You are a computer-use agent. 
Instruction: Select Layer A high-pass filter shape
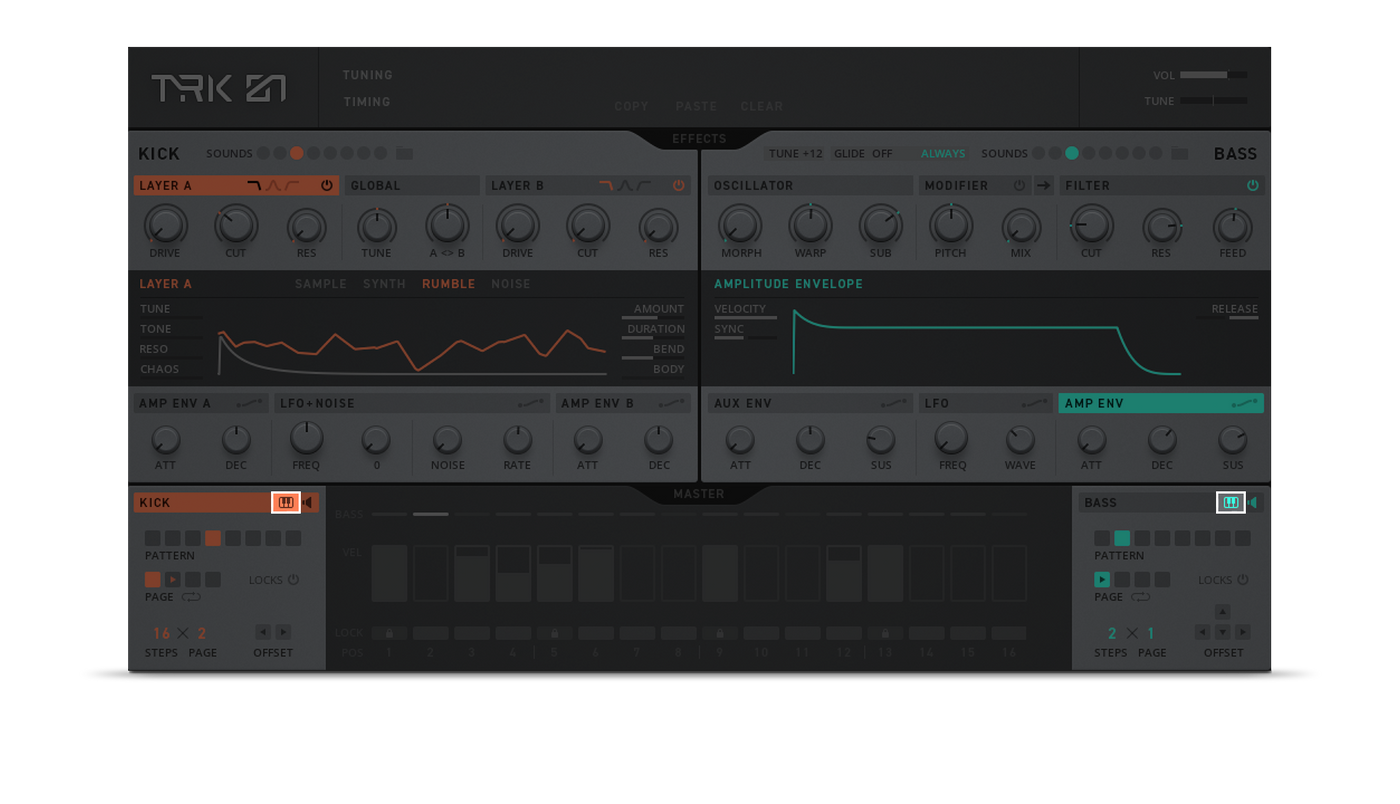tap(292, 186)
